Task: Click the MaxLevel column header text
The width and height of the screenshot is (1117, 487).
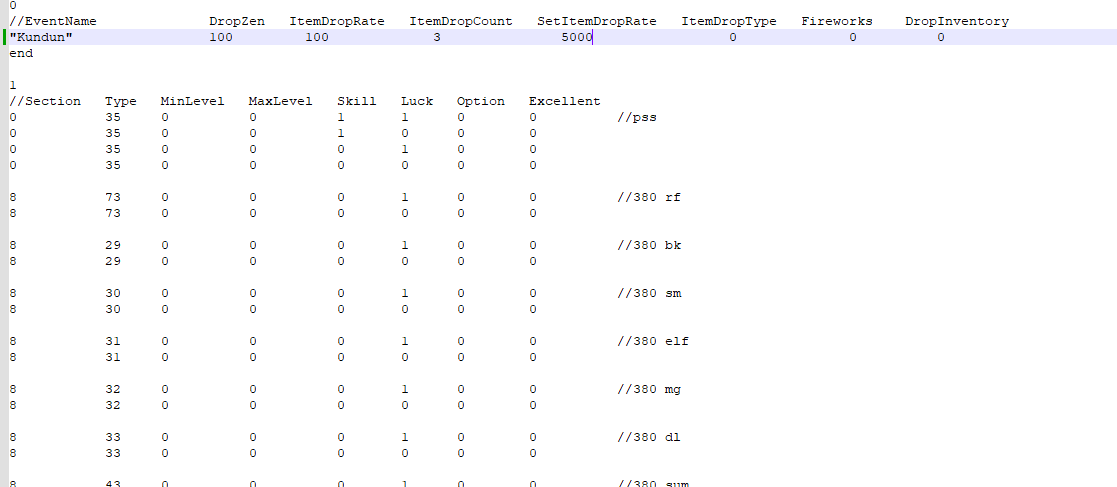Action: (281, 101)
